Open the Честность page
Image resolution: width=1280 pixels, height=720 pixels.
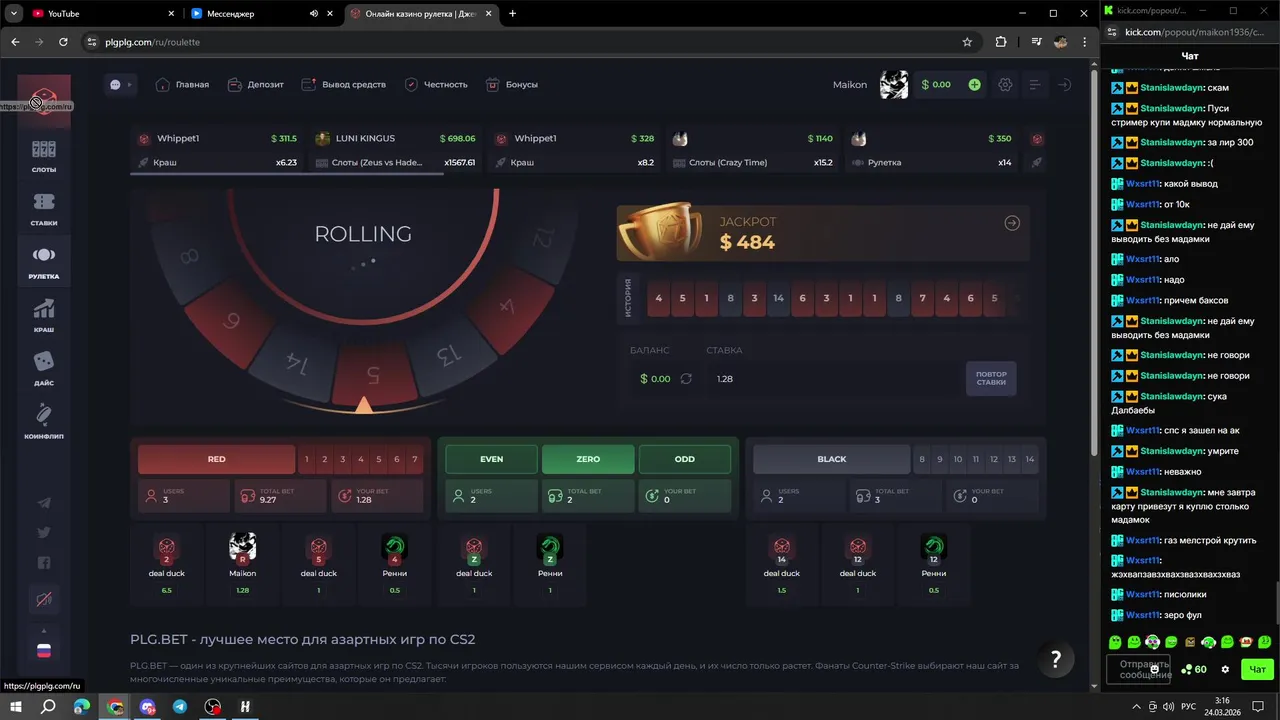(436, 85)
